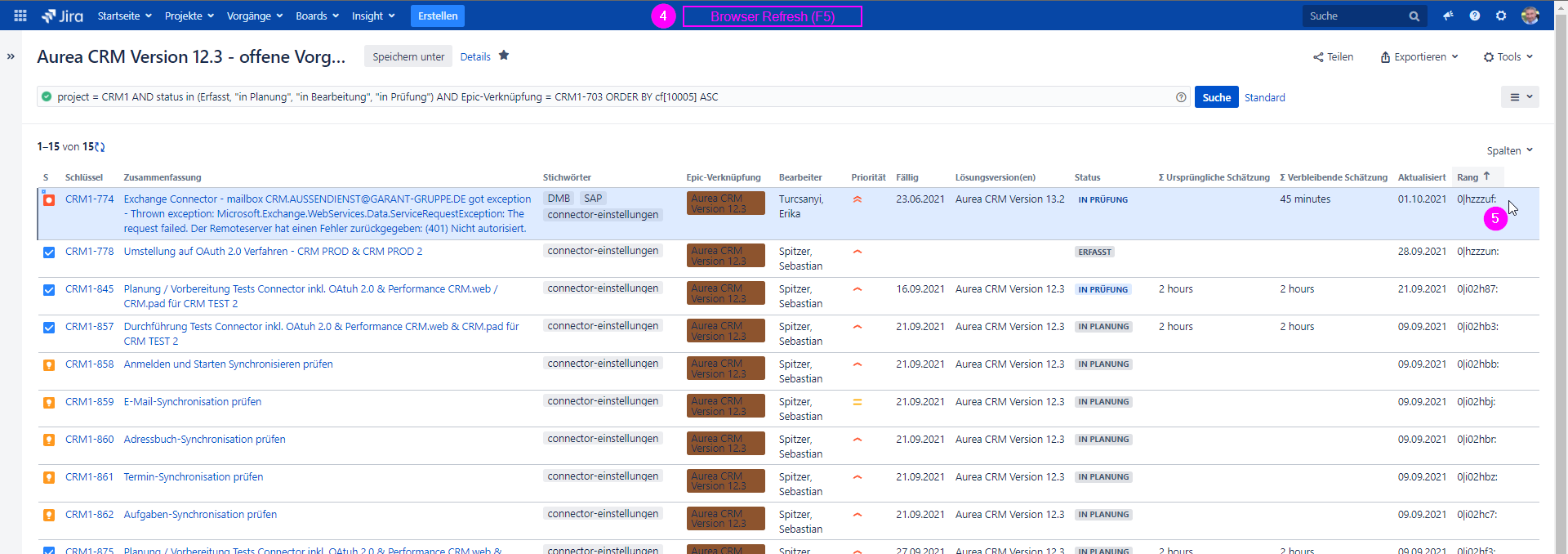
Task: Open the app switcher grid icon
Action: (20, 16)
